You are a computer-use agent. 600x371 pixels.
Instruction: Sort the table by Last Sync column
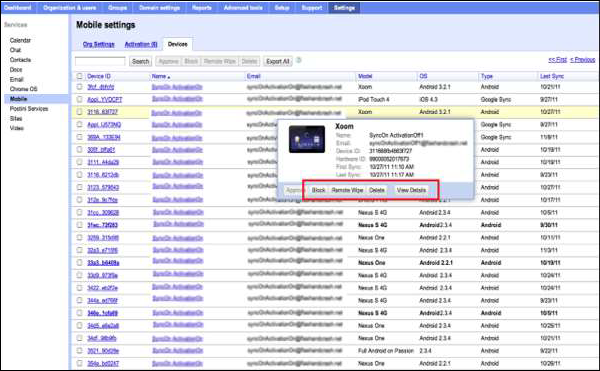(x=552, y=76)
